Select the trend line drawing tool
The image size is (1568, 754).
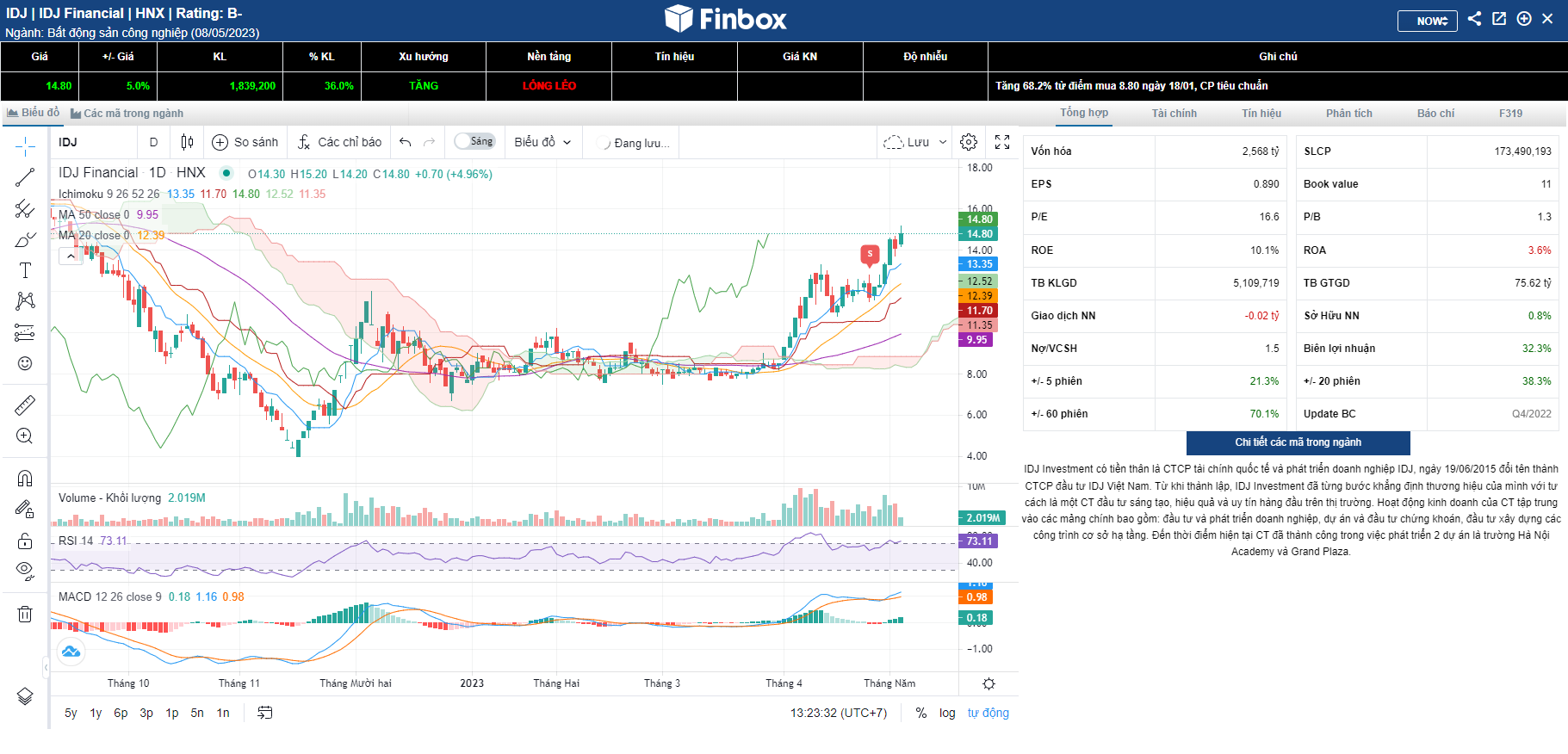25,177
